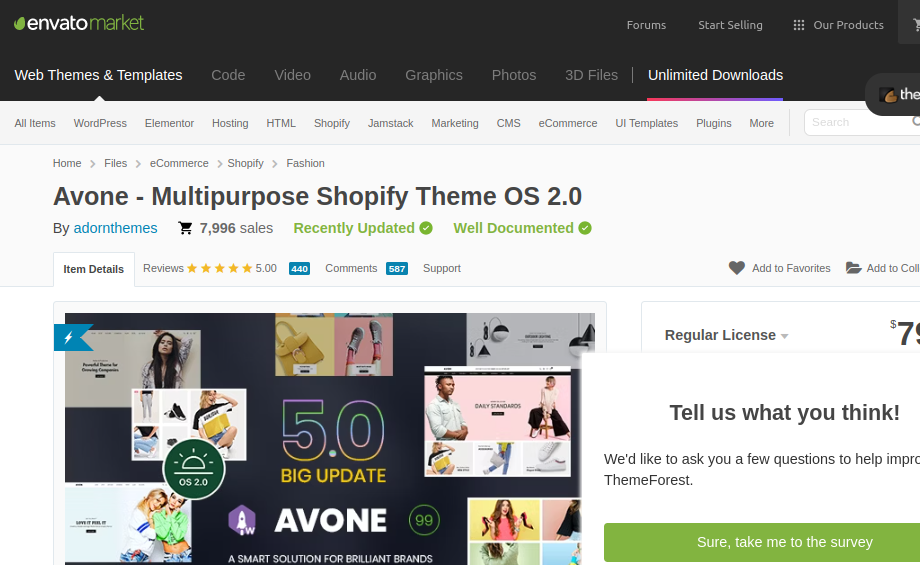Select the All Items category

(x=35, y=123)
